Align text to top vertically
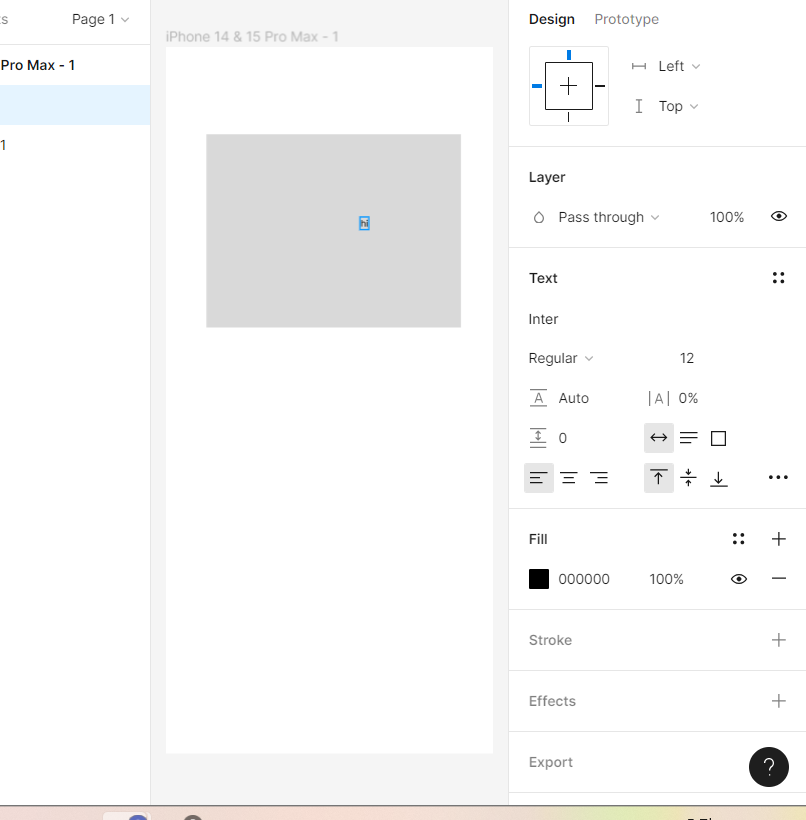The height and width of the screenshot is (820, 806). [x=659, y=477]
